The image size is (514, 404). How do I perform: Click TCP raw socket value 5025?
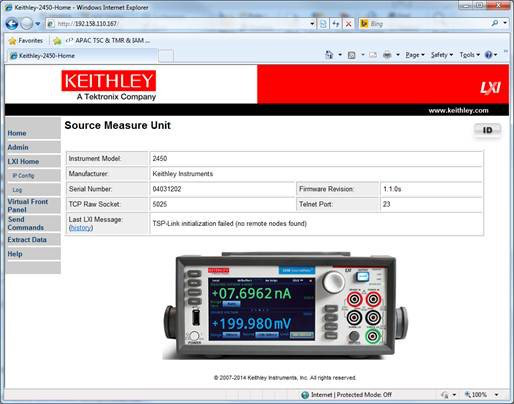(160, 204)
